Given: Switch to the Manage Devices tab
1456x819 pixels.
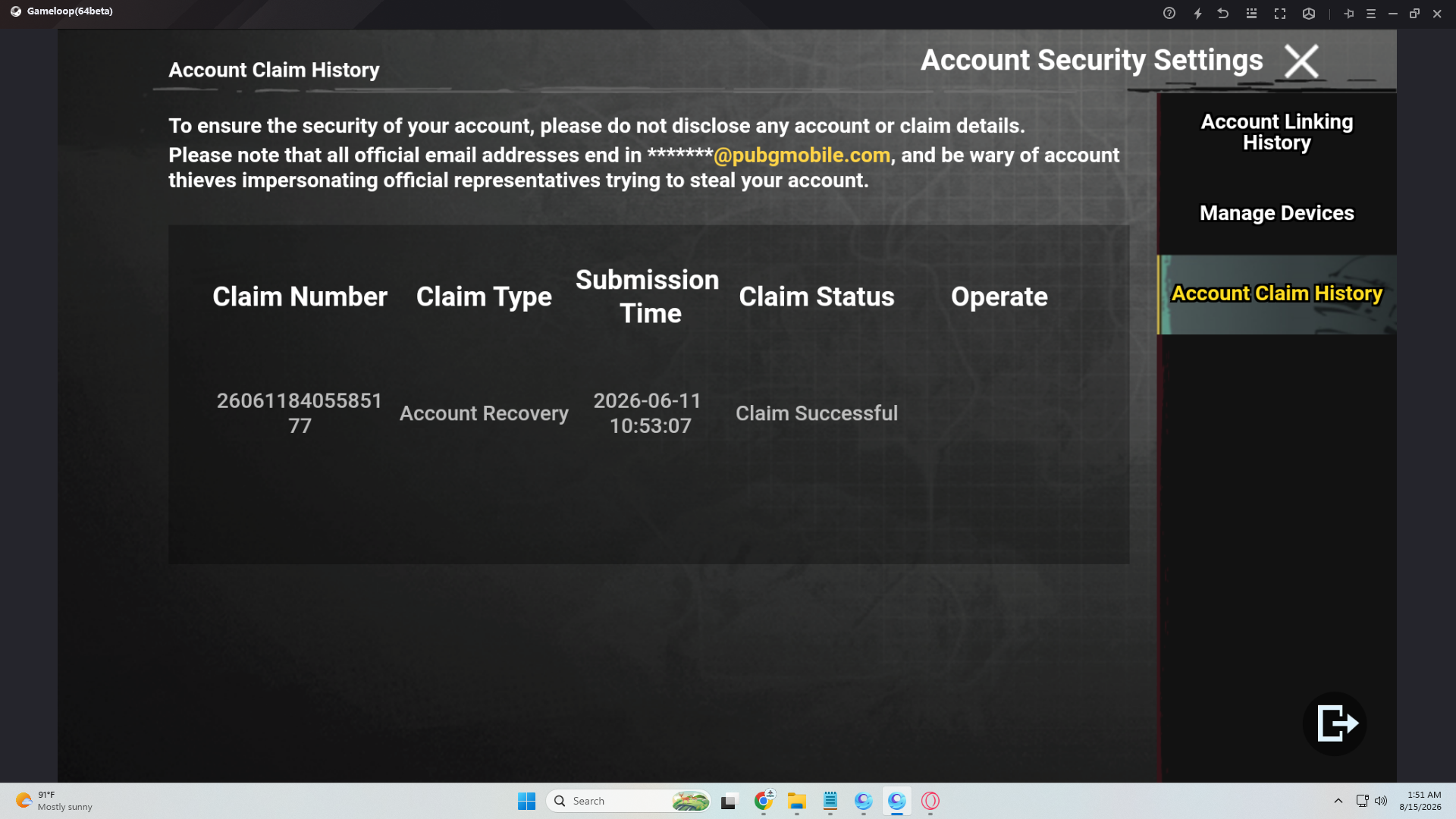Looking at the screenshot, I should click(1276, 213).
